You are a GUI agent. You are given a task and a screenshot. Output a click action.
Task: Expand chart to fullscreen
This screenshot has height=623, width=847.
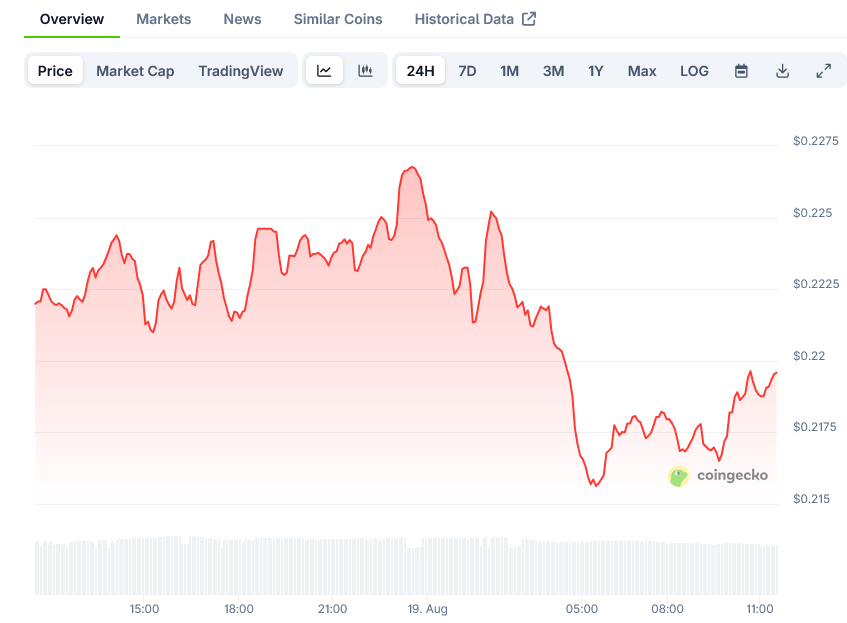(823, 71)
